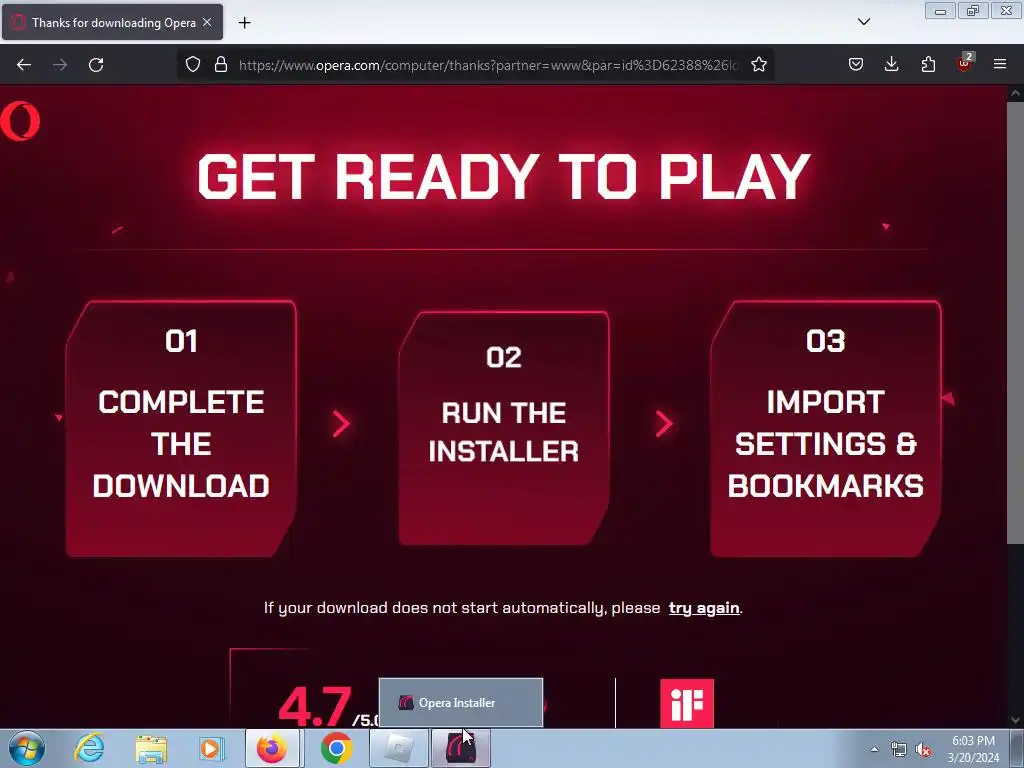
Task: Show hidden system tray icons
Action: 874,749
